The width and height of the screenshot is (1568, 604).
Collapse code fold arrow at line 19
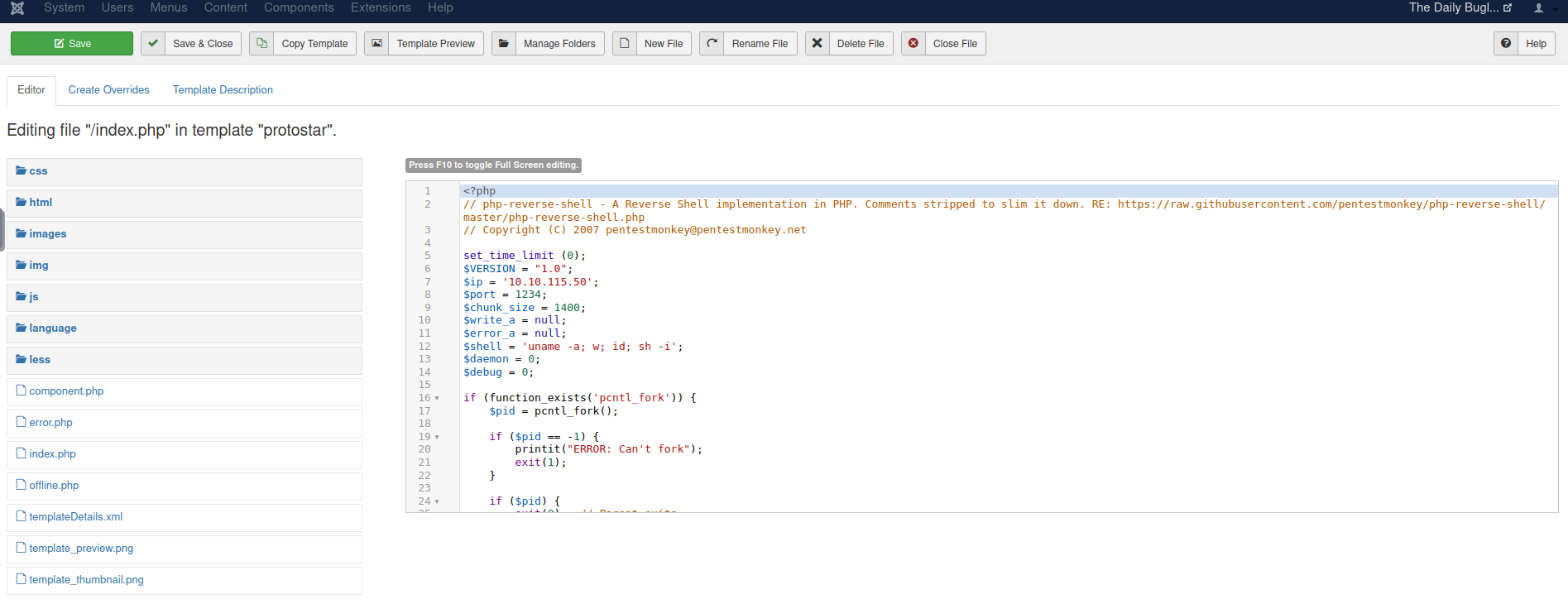[437, 437]
